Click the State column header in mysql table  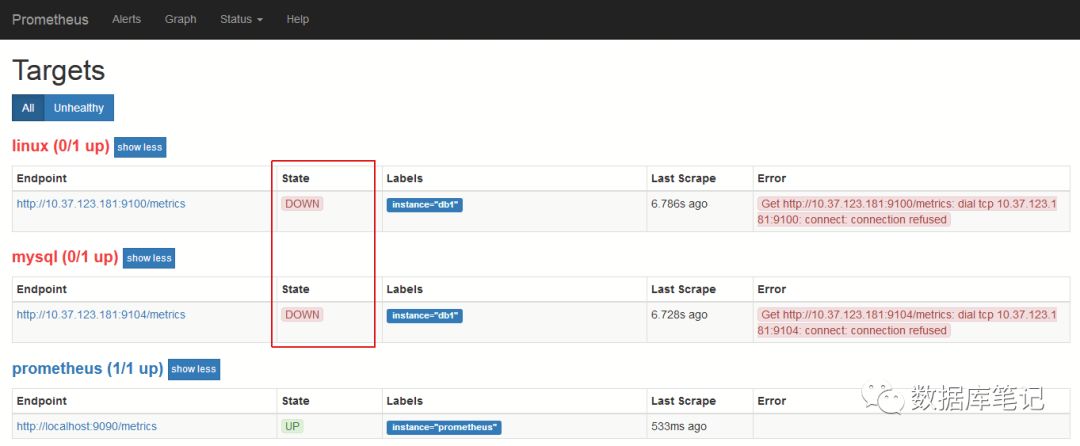point(295,289)
